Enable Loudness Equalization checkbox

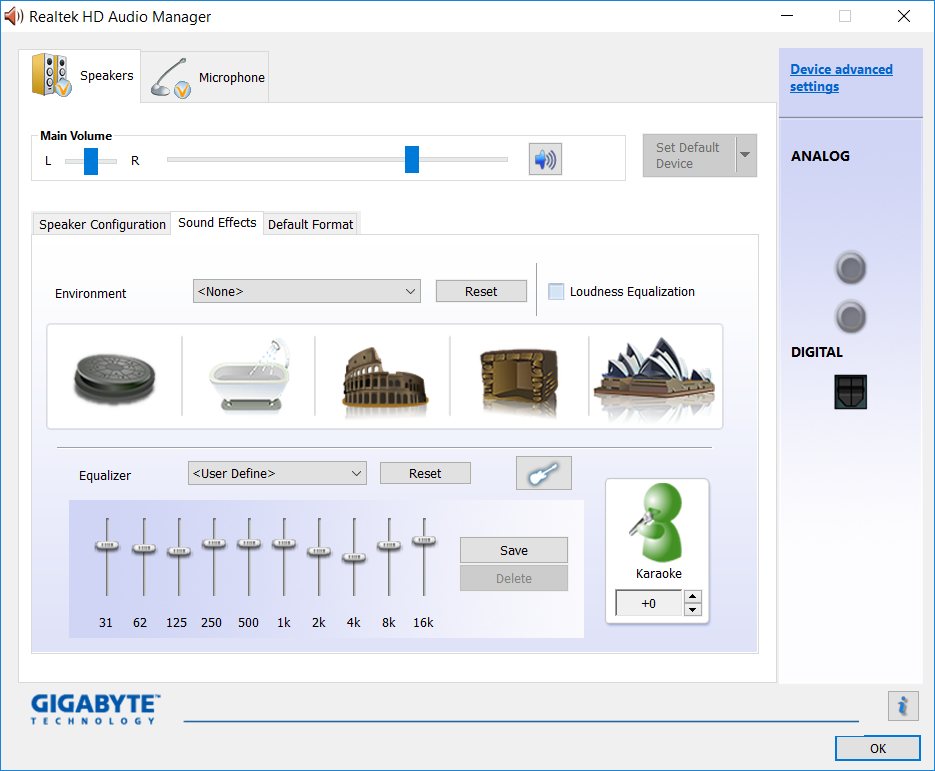[x=556, y=292]
